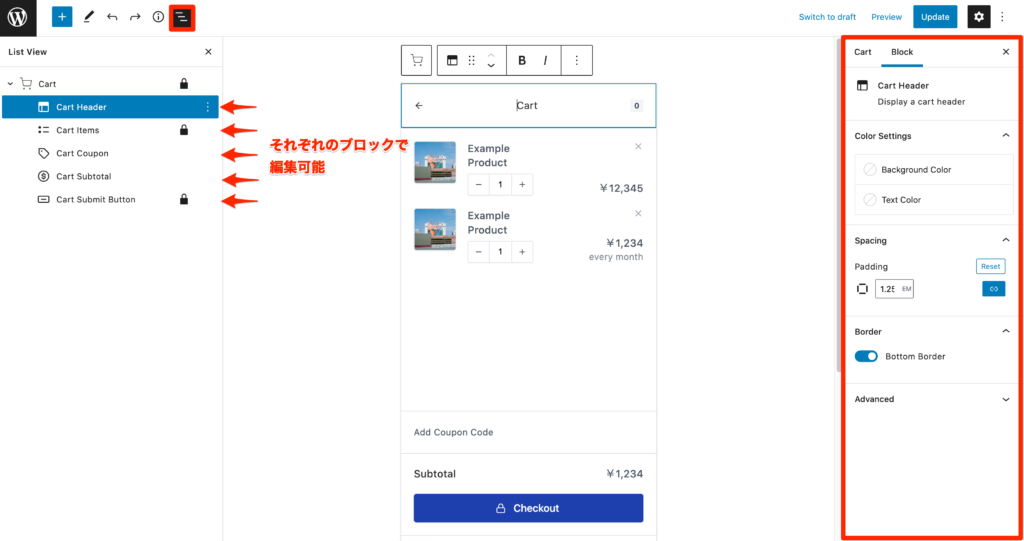Image resolution: width=1024 pixels, height=541 pixels.
Task: Collapse the Spacing section
Action: [1006, 240]
